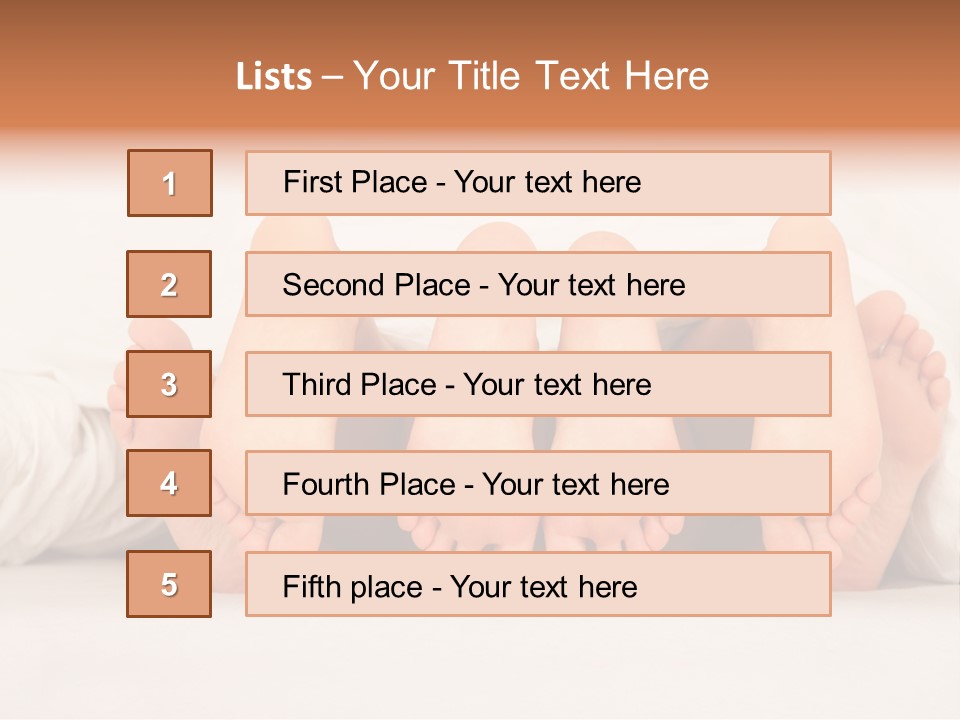Select the number 1 box
The height and width of the screenshot is (720, 960).
170,183
